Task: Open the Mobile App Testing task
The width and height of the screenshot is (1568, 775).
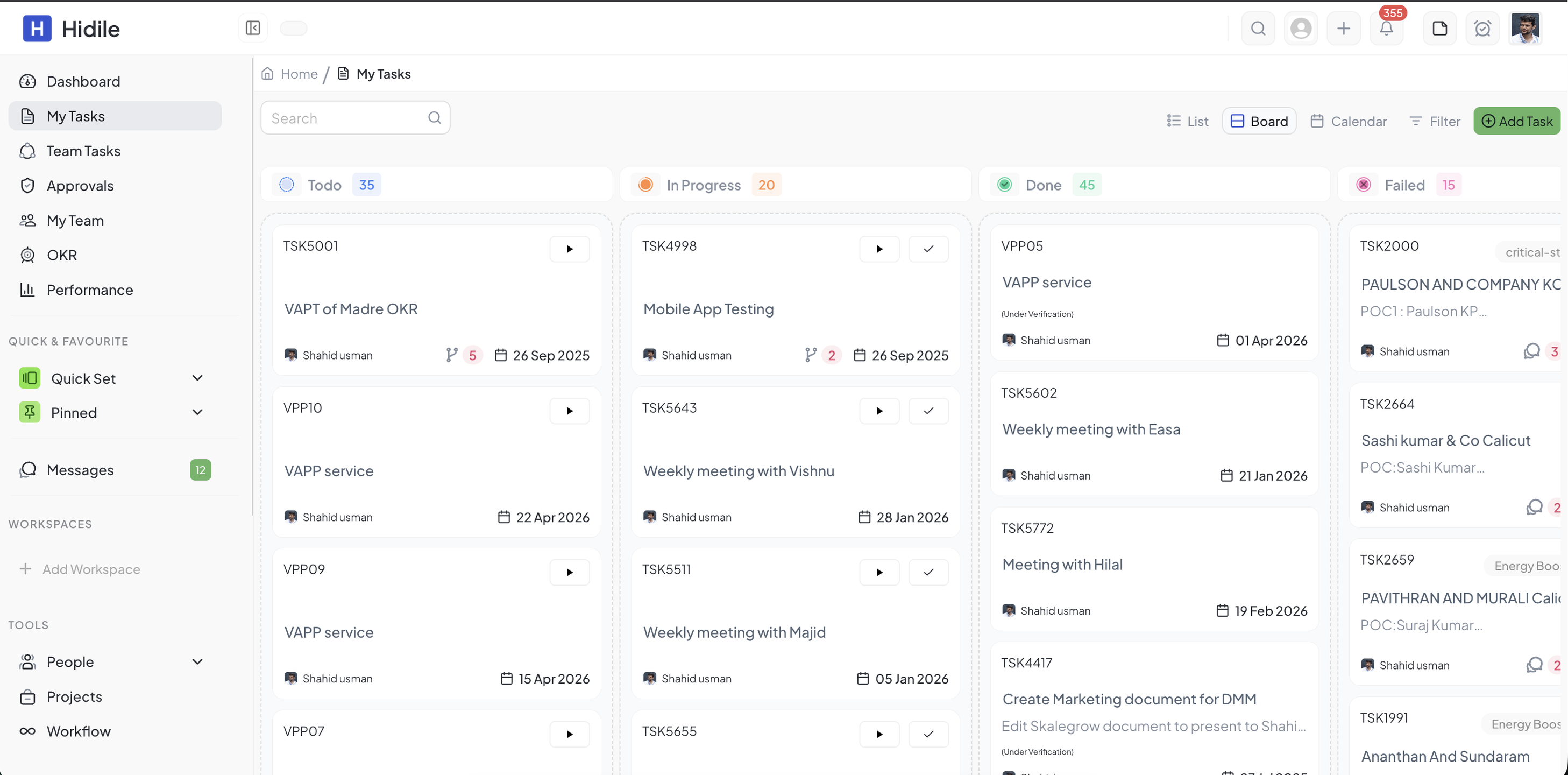Action: tap(708, 309)
